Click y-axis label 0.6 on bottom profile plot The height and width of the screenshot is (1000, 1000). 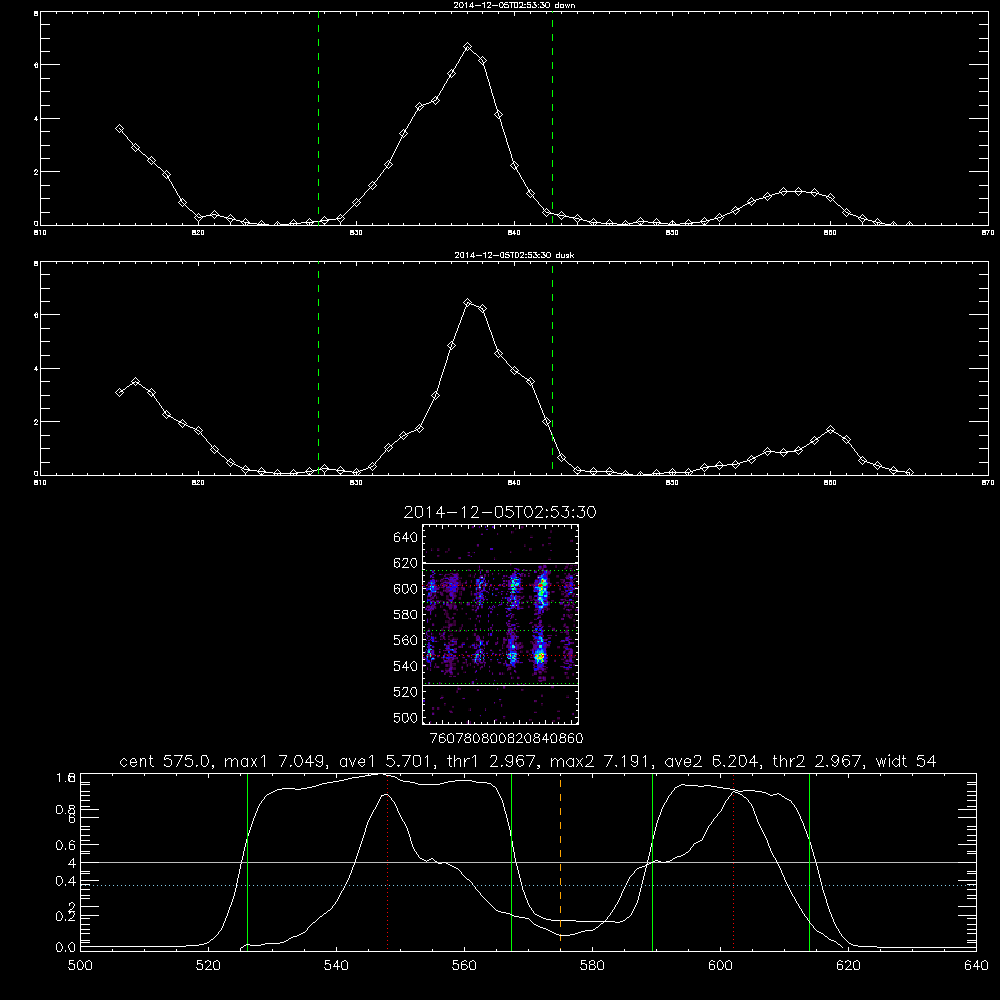pyautogui.click(x=64, y=845)
